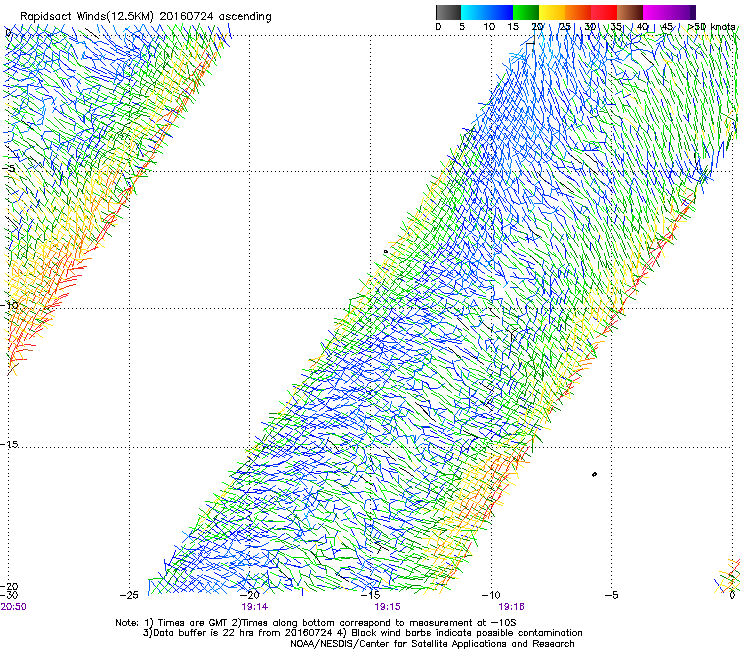Click the '-30' longitude label at bottom left

pos(9,595)
